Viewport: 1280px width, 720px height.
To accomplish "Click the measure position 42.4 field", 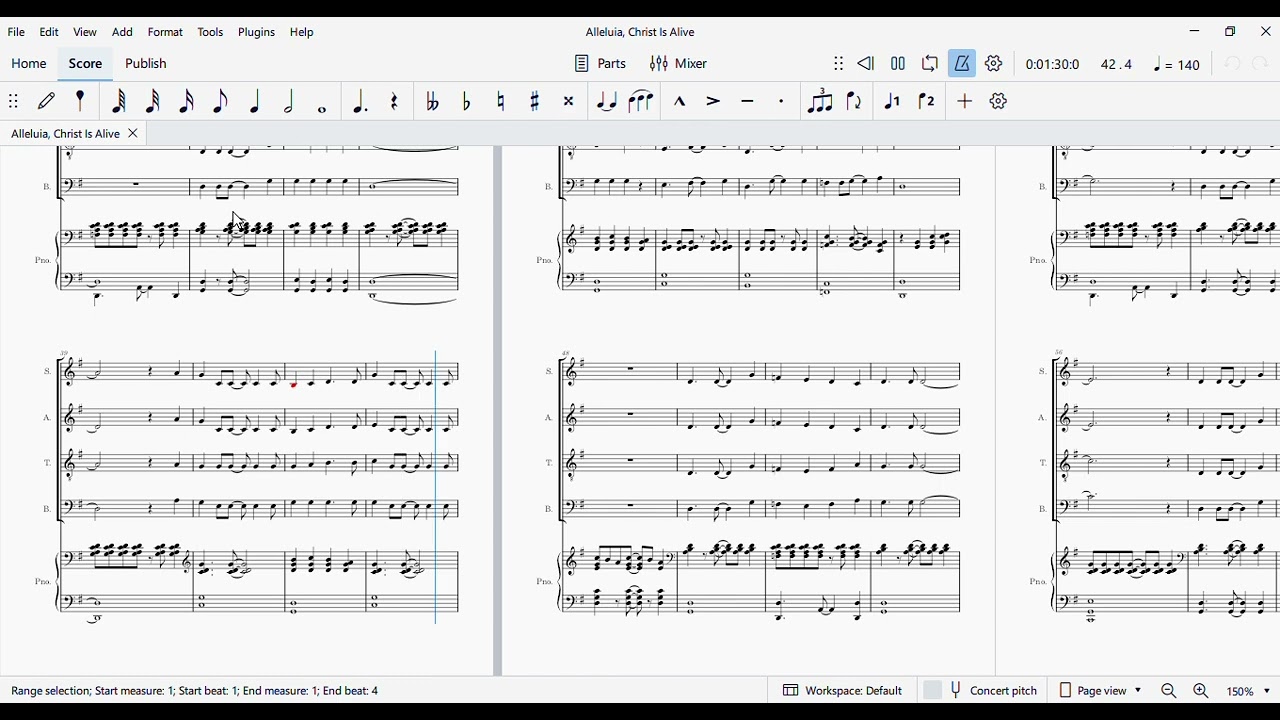I will [1117, 65].
